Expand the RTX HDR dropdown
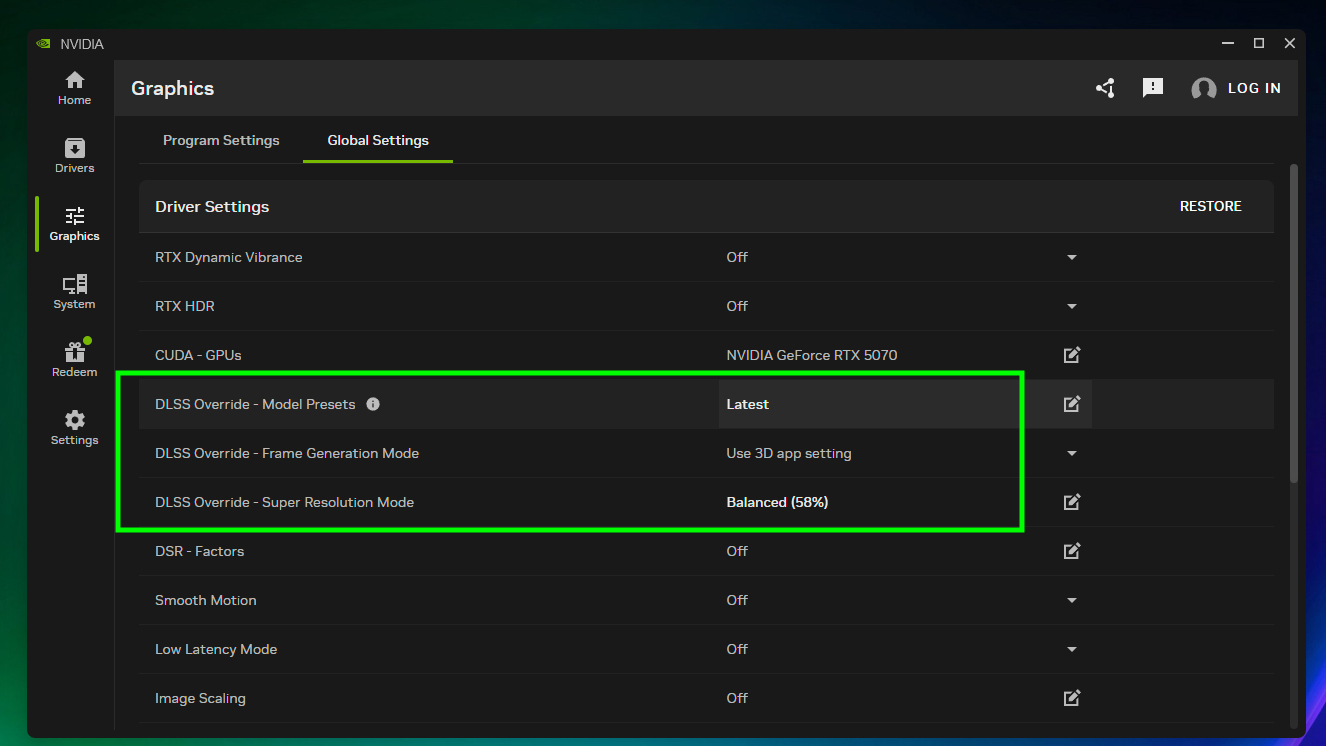Viewport: 1326px width, 746px height. point(1071,306)
